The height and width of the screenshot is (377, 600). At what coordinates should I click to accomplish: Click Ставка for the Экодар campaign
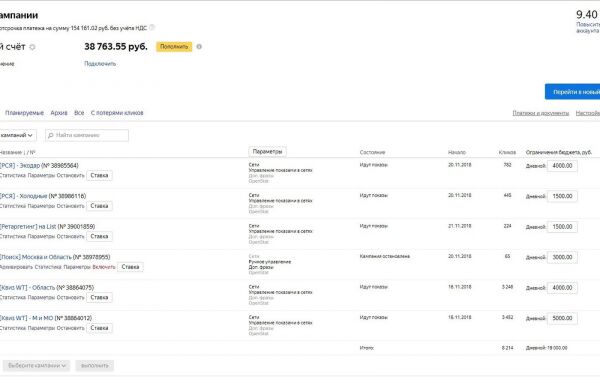click(x=99, y=175)
